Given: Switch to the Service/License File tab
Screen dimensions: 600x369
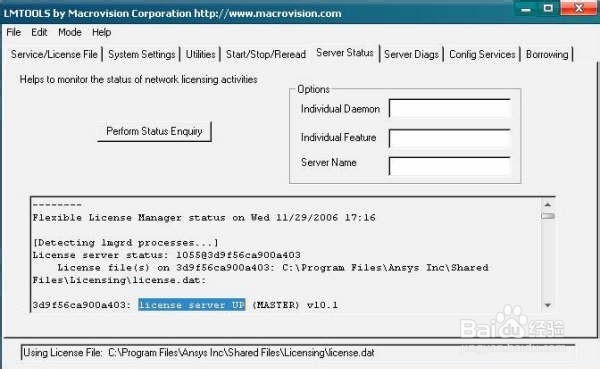Looking at the screenshot, I should coord(54,54).
